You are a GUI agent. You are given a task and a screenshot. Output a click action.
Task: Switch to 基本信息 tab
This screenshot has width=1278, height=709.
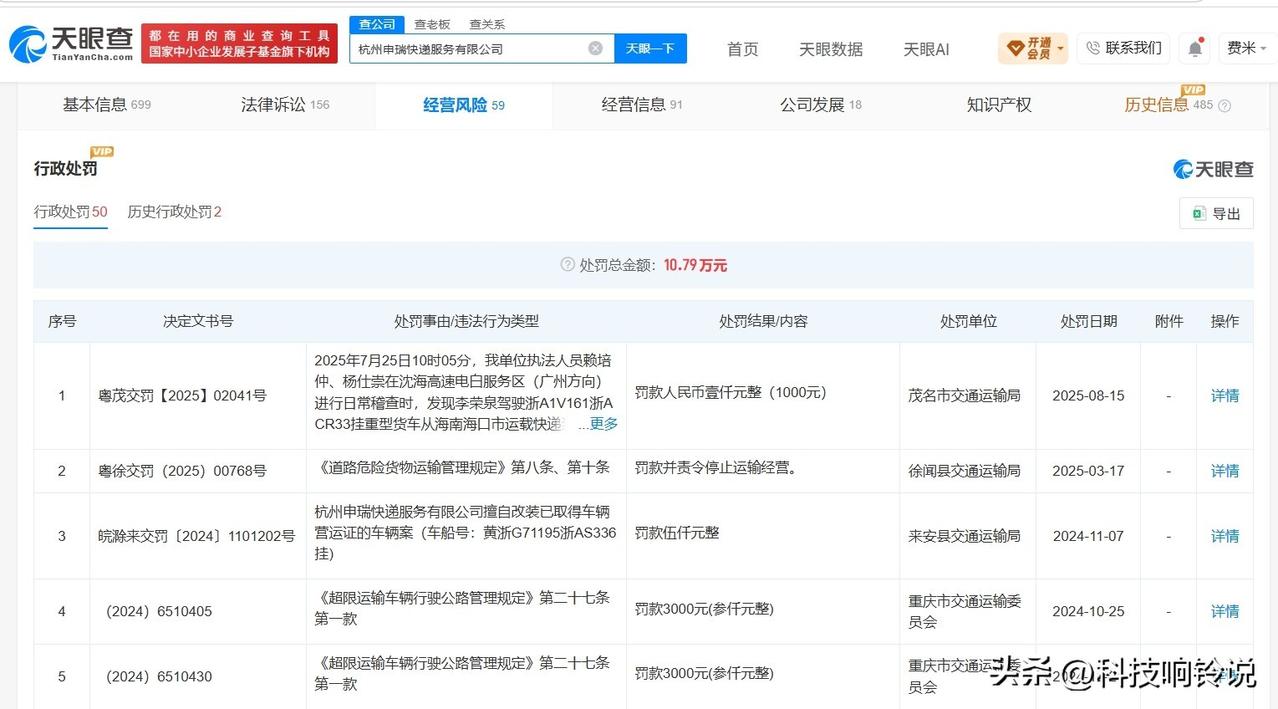coord(106,105)
